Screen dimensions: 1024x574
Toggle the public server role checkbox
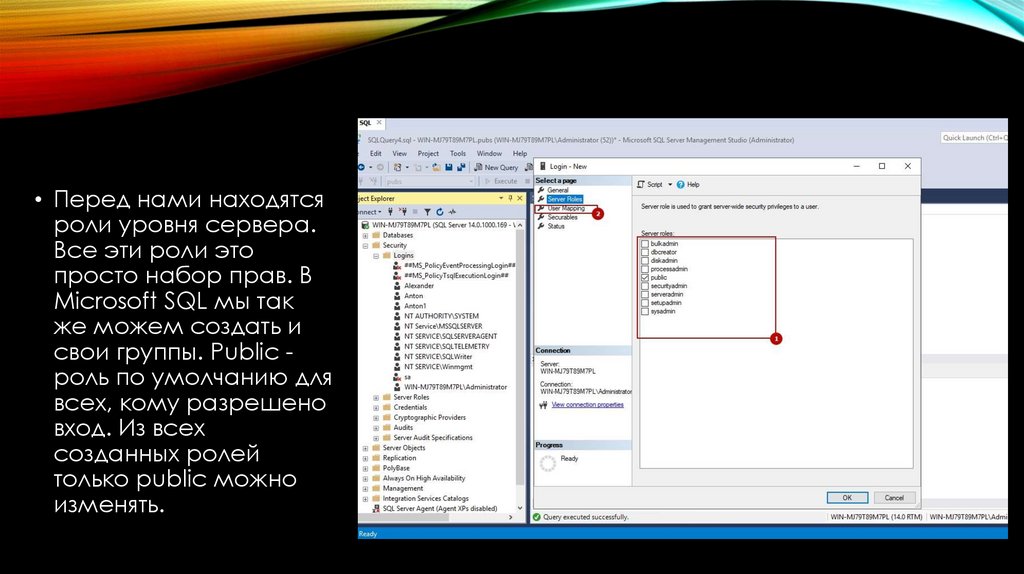click(645, 278)
